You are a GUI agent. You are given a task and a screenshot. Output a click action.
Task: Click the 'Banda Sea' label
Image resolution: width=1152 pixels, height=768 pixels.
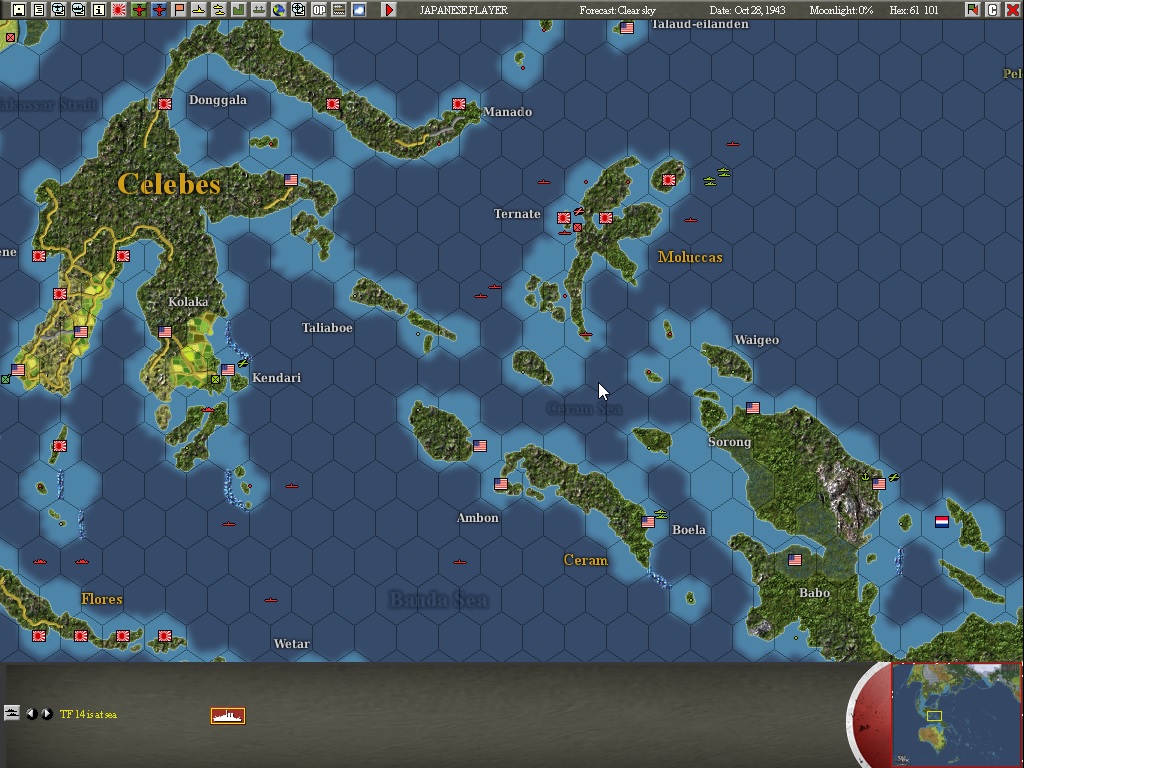click(439, 600)
